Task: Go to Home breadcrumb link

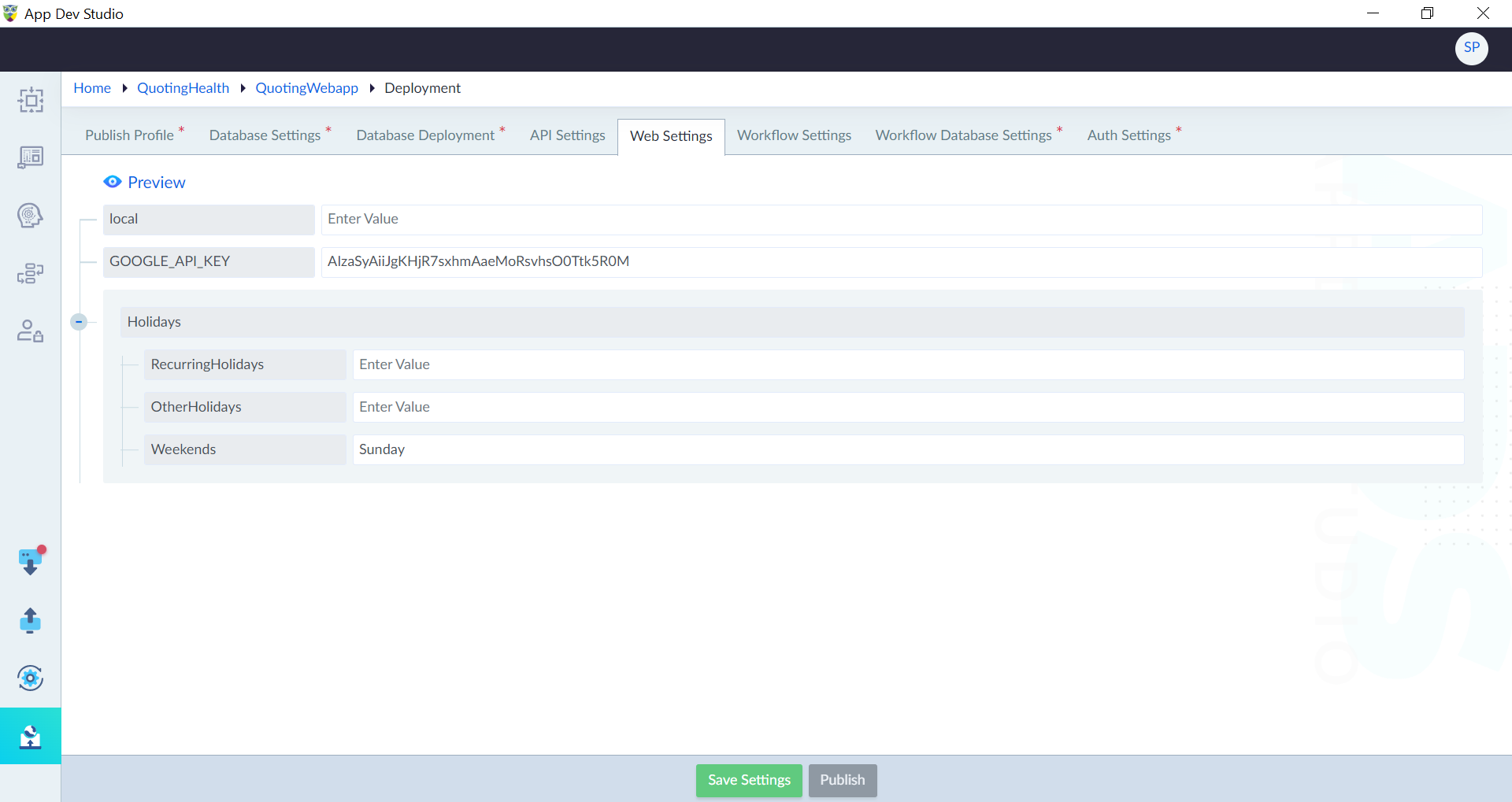Action: 92,88
